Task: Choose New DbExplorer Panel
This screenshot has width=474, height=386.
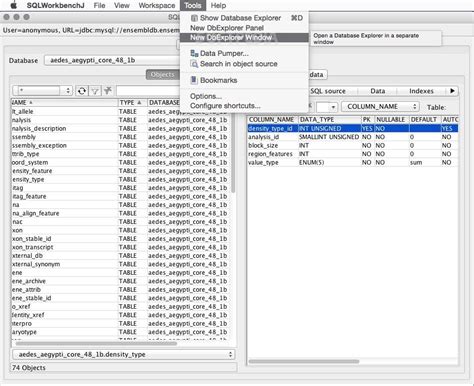Action: pyautogui.click(x=244, y=28)
